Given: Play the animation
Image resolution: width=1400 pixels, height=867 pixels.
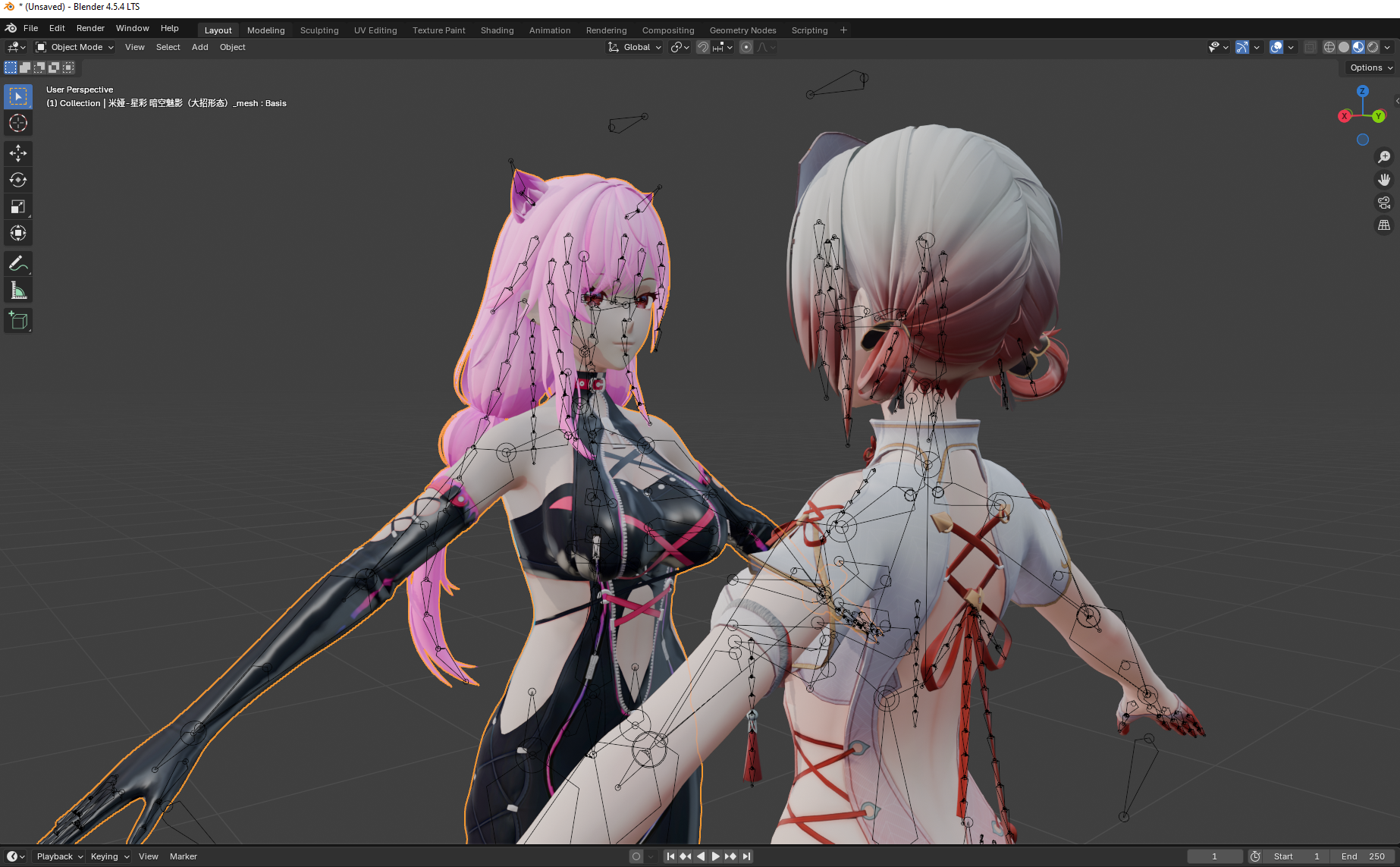Looking at the screenshot, I should 715,856.
